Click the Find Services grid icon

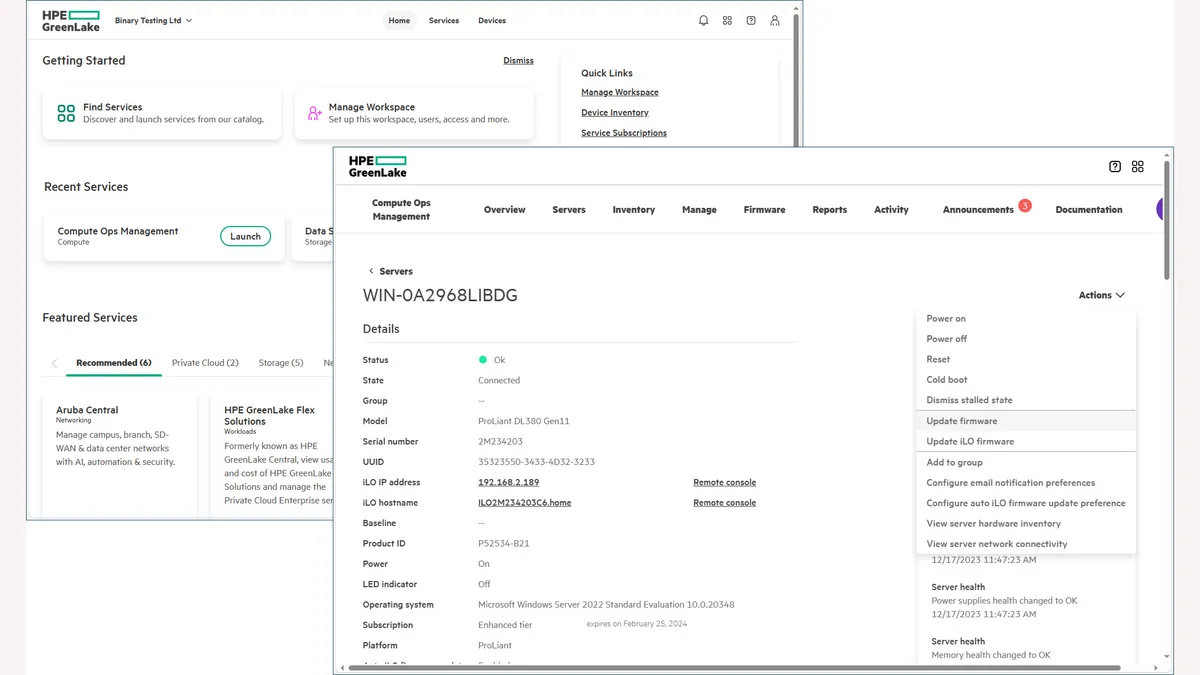66,113
